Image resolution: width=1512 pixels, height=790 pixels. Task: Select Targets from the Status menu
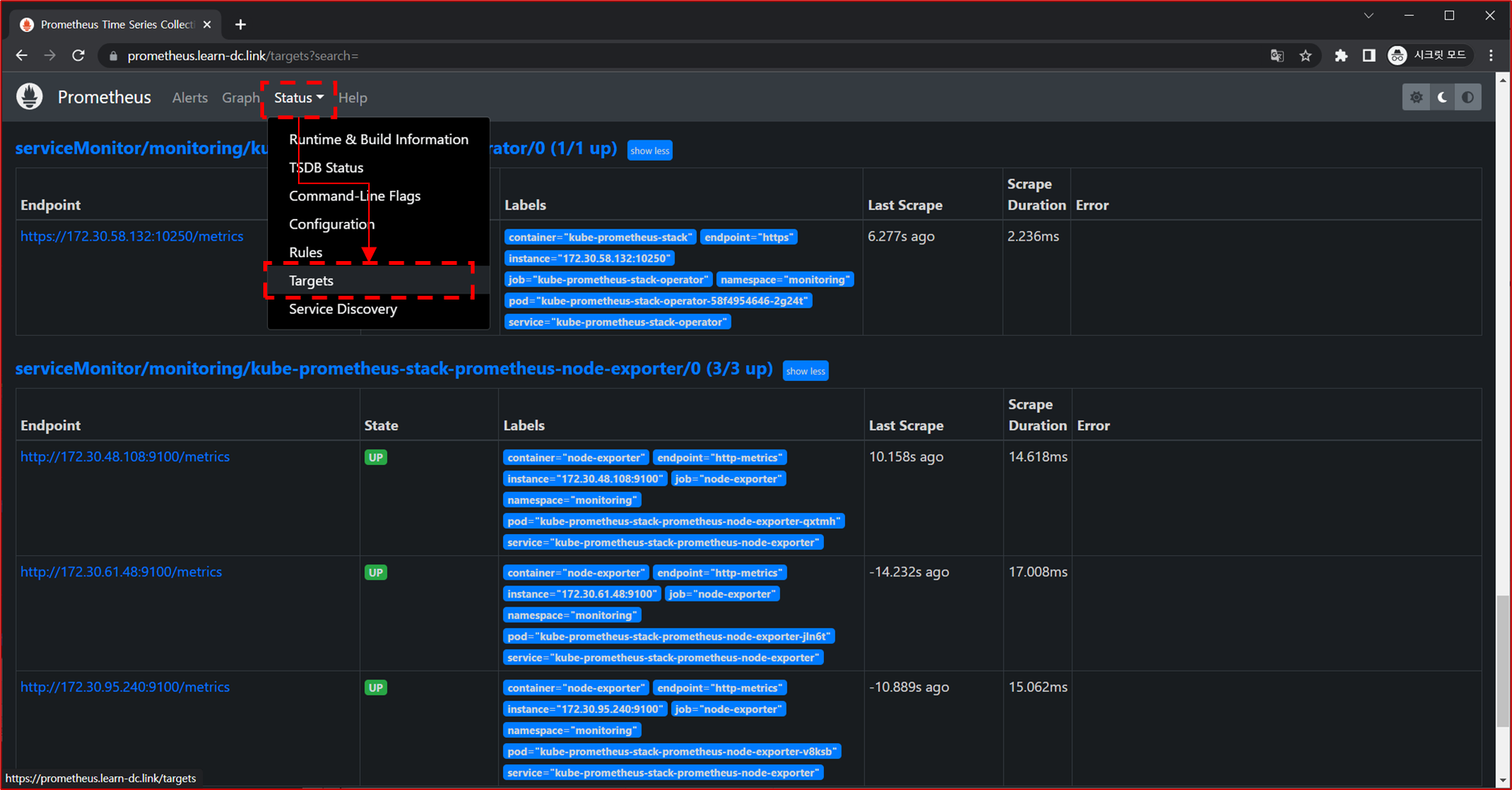click(311, 280)
